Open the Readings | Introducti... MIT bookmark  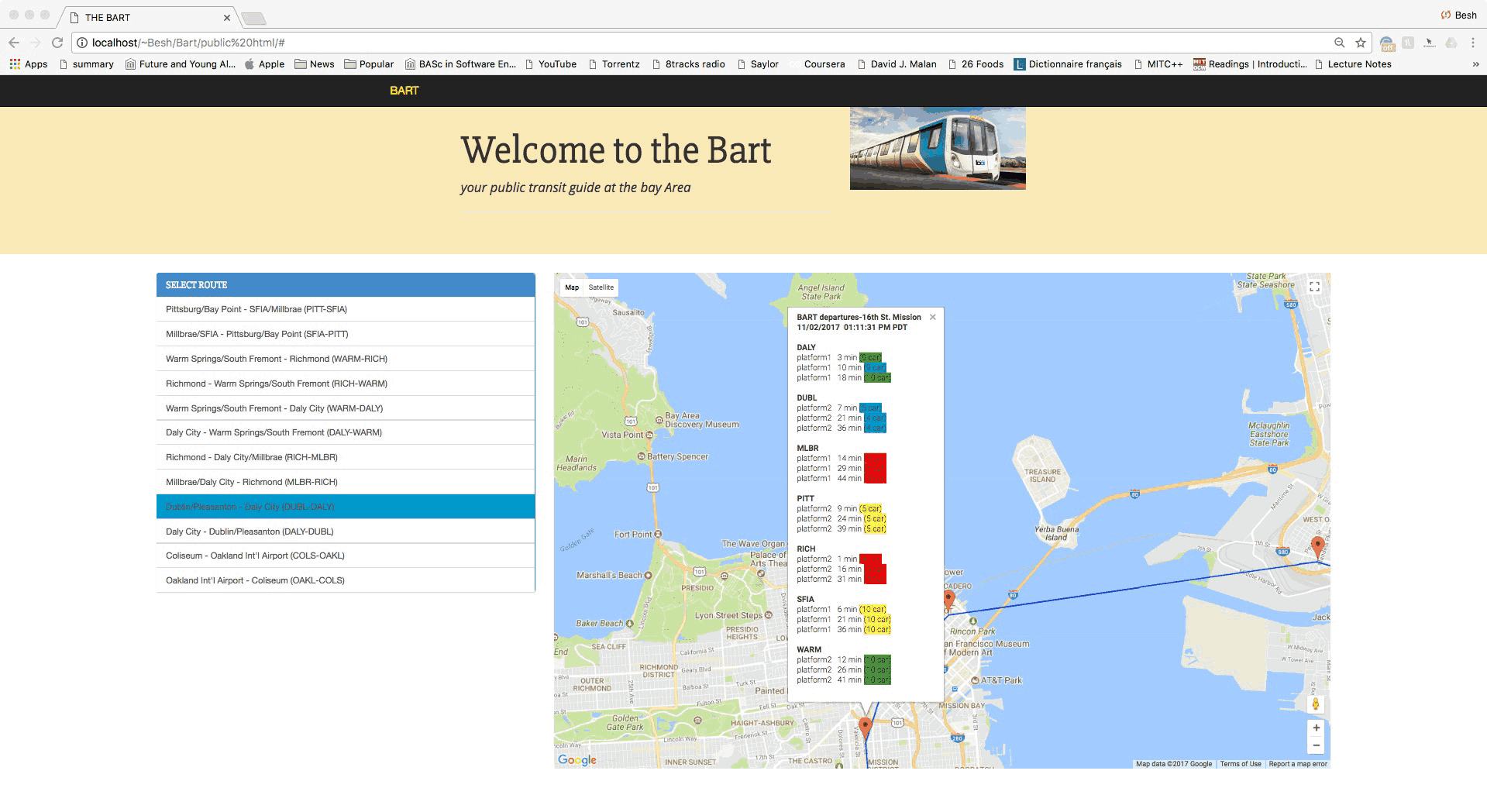(x=1250, y=64)
